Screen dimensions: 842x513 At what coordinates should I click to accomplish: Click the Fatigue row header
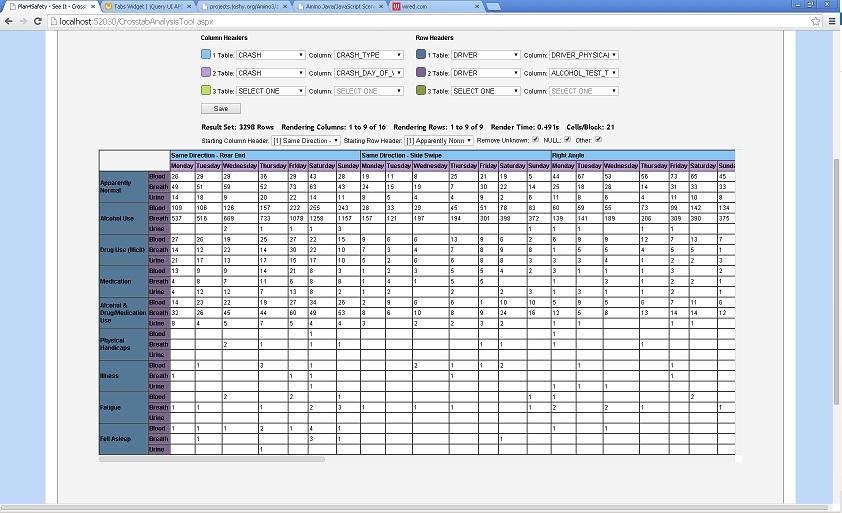[x=124, y=407]
